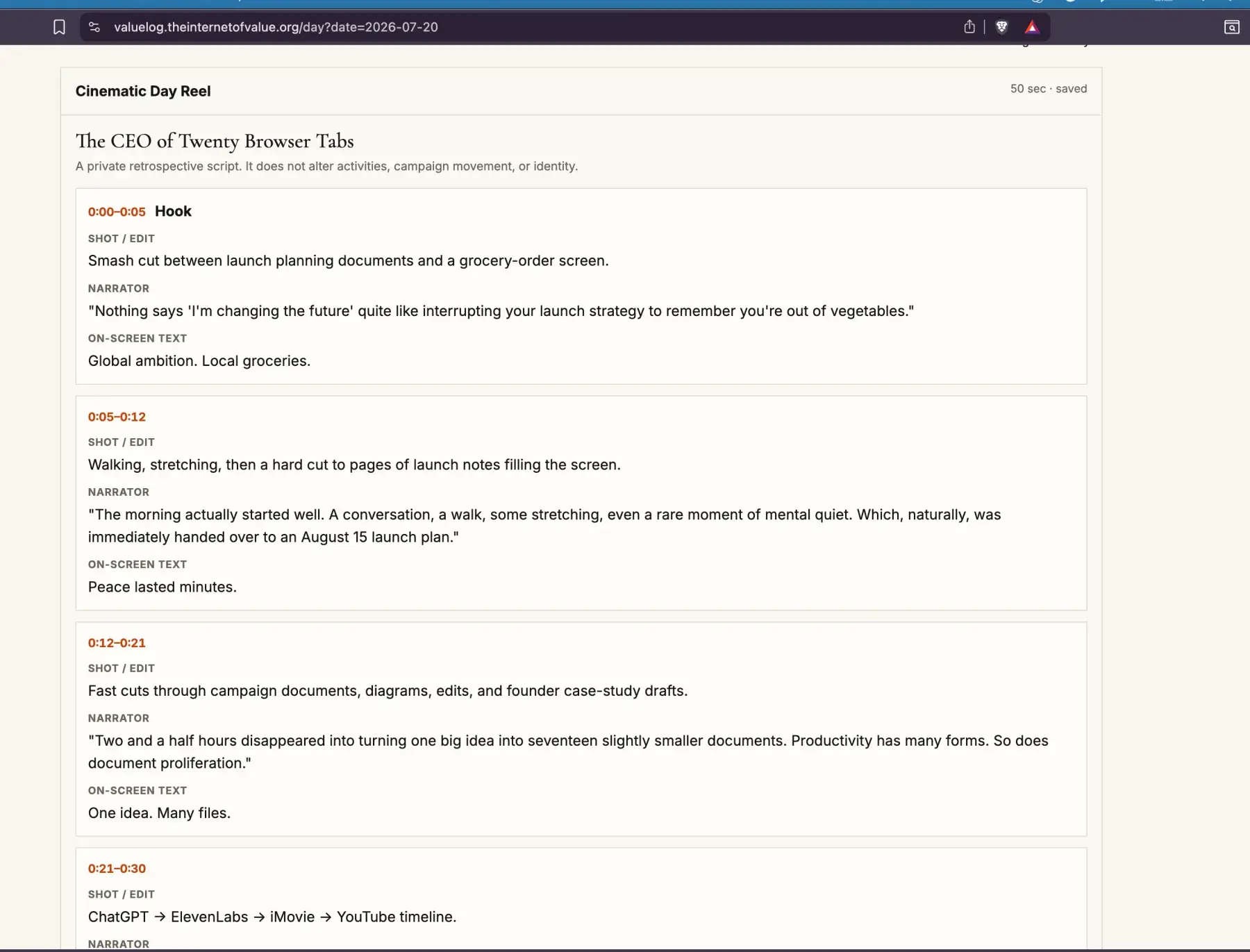
Task: Click the share icon in the address bar
Action: (x=969, y=27)
